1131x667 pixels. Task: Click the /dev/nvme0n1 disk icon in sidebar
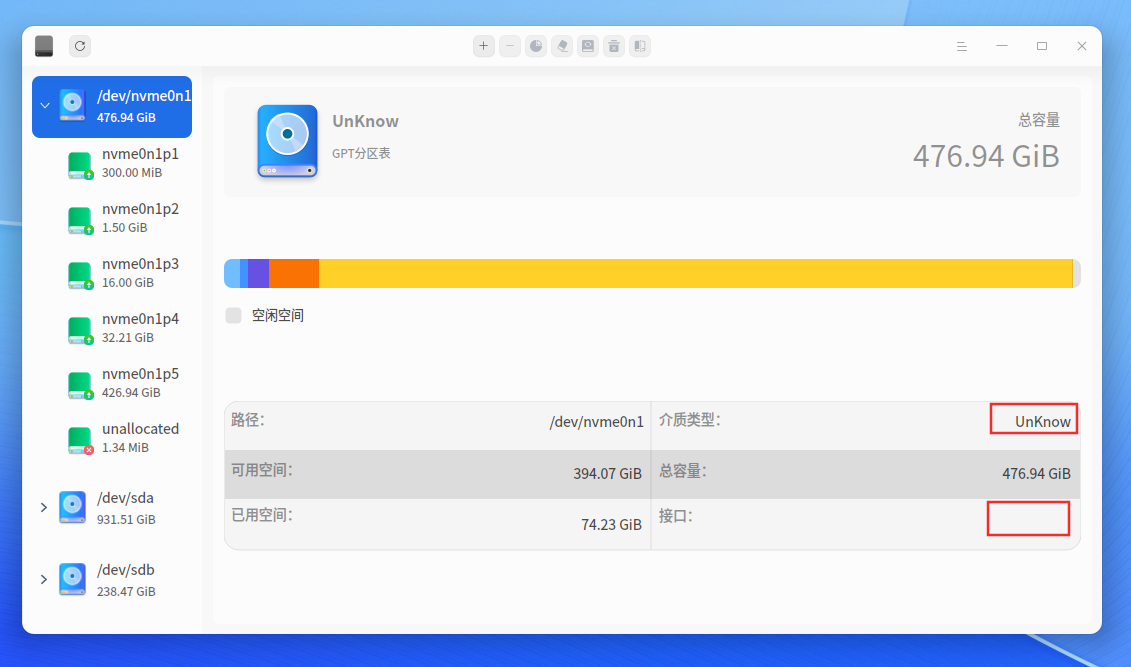coord(72,106)
